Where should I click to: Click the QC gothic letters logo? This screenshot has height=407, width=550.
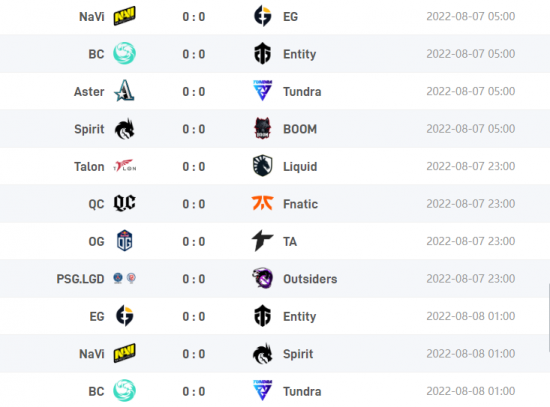click(x=125, y=203)
